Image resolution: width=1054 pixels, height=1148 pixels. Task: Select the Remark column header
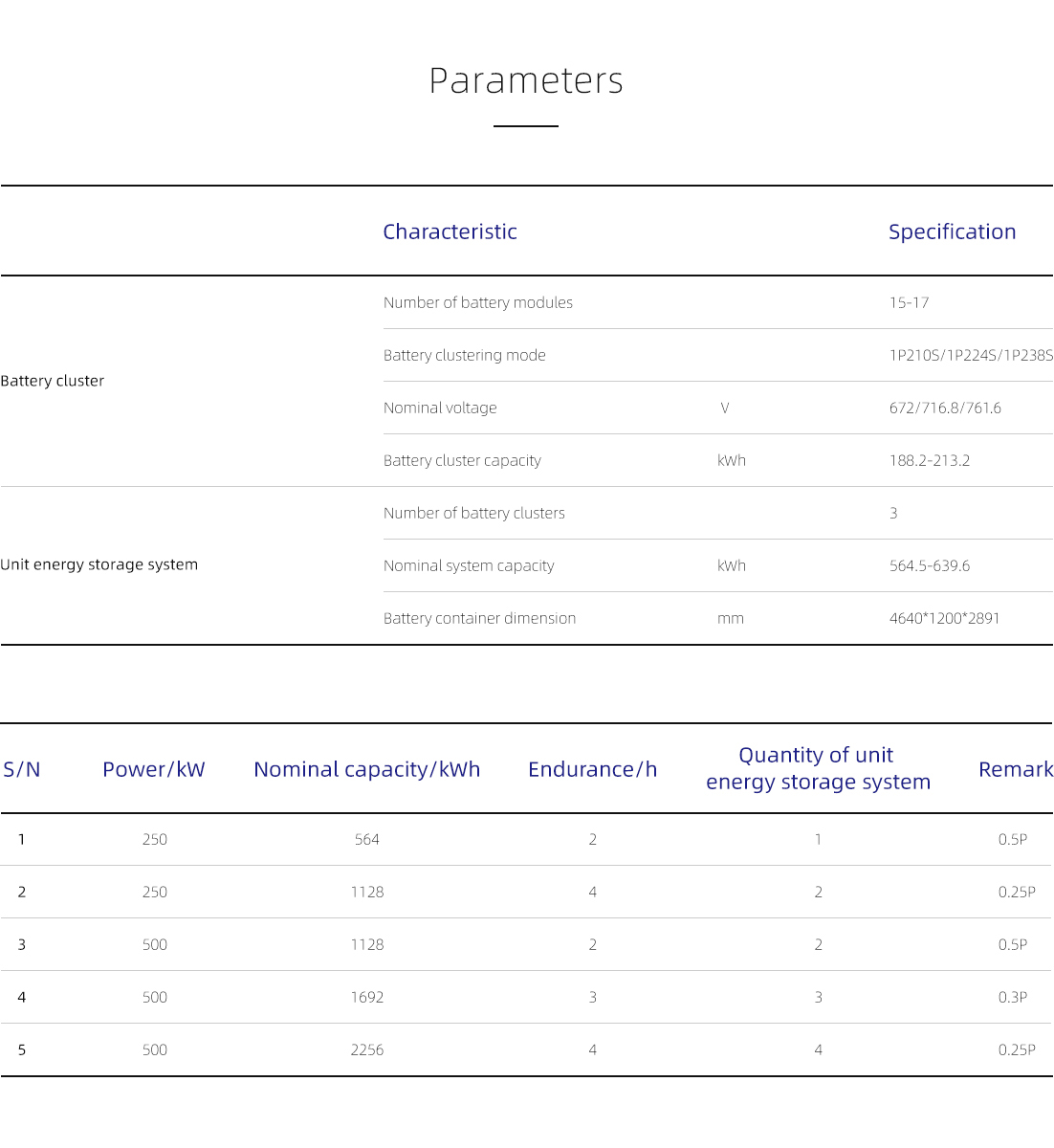1015,769
